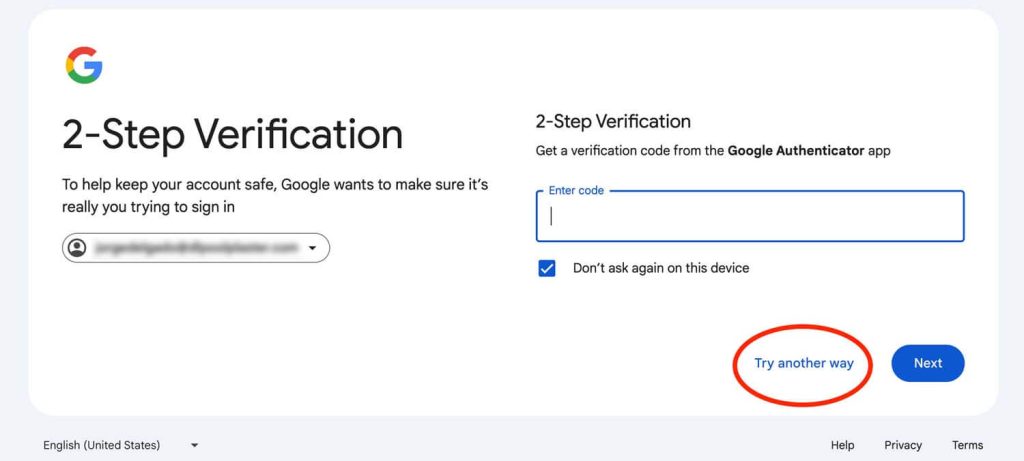Click the language selector's dropdown arrow
Viewport: 1024px width, 461px height.
click(x=194, y=445)
